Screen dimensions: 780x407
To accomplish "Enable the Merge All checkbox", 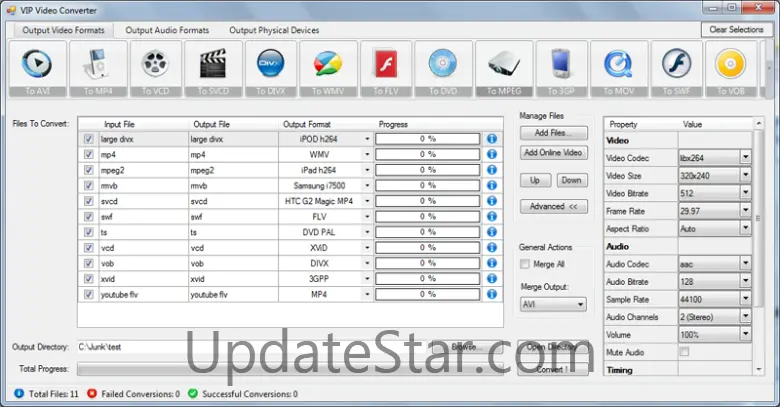I will pos(524,264).
